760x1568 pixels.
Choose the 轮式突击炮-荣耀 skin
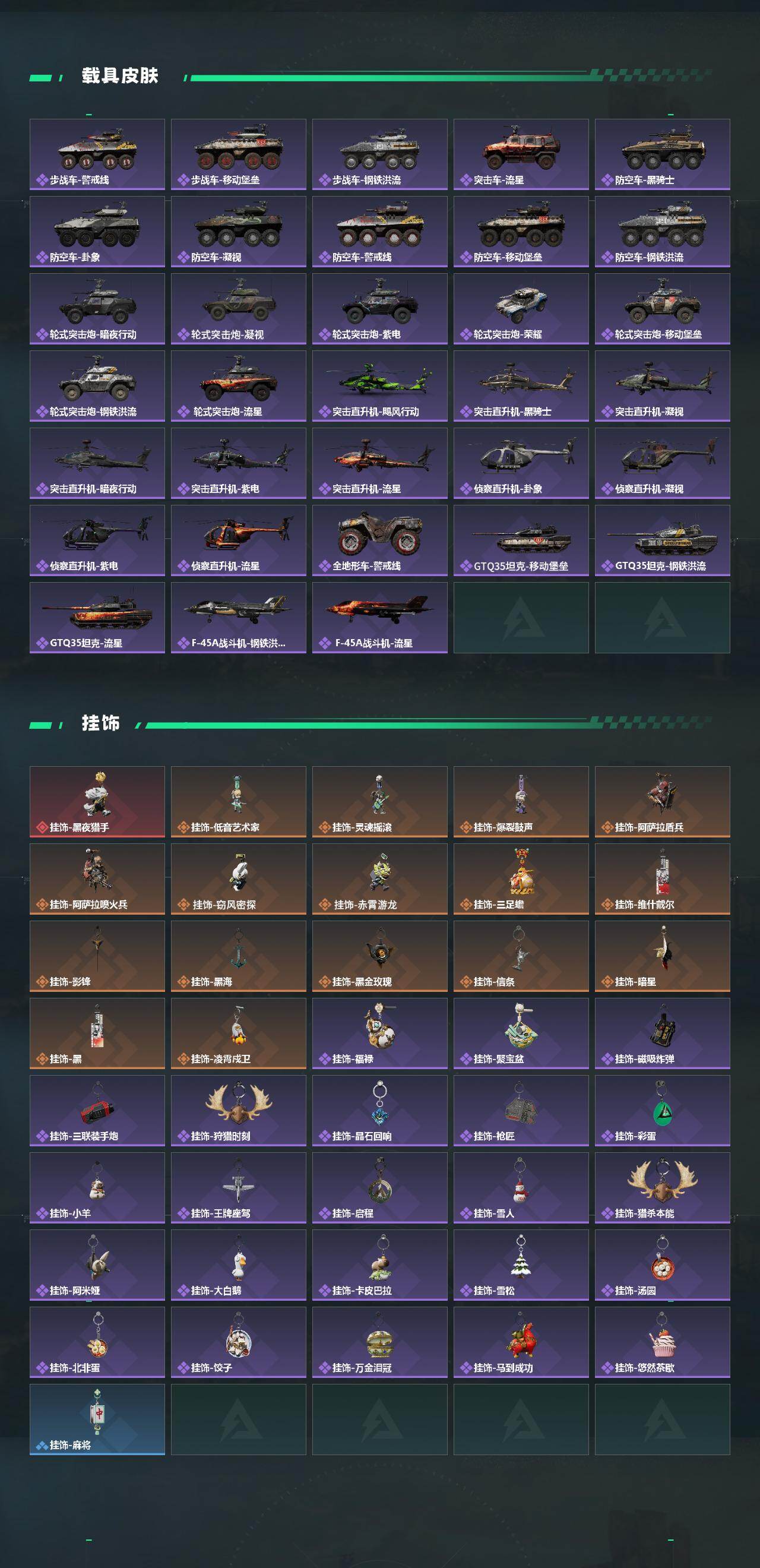521,309
